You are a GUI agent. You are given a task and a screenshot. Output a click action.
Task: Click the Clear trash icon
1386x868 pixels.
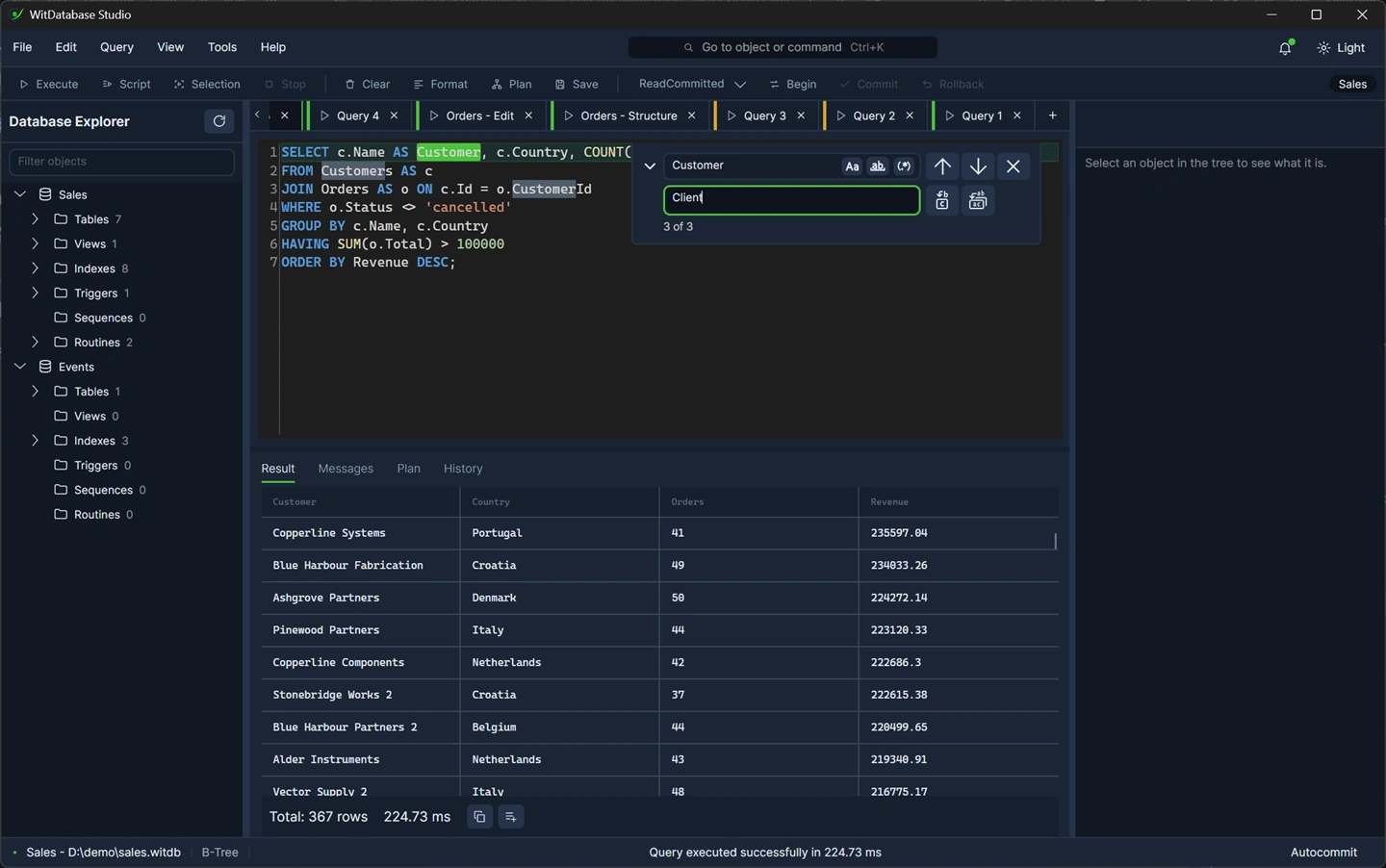point(350,85)
